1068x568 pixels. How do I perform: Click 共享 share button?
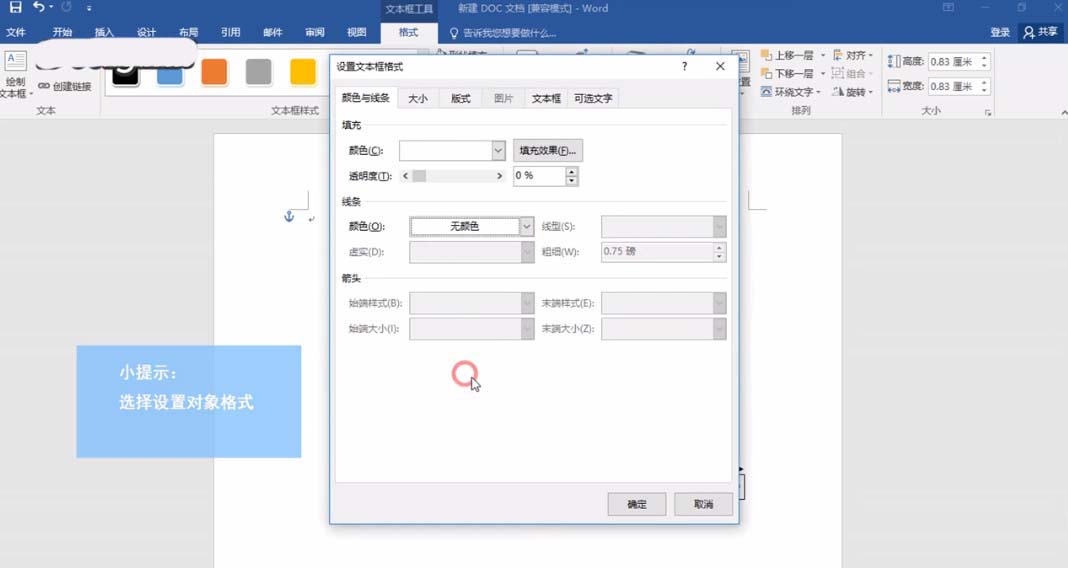(1040, 32)
